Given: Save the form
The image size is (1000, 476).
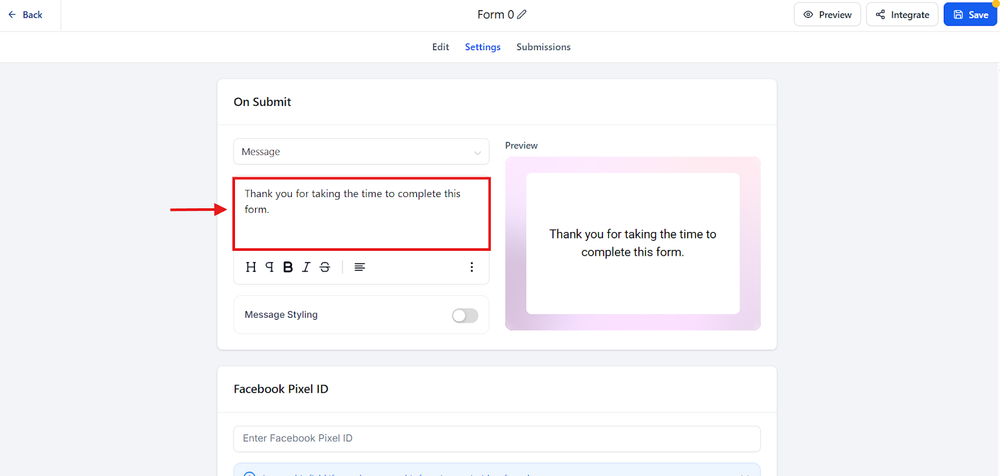Looking at the screenshot, I should (970, 15).
